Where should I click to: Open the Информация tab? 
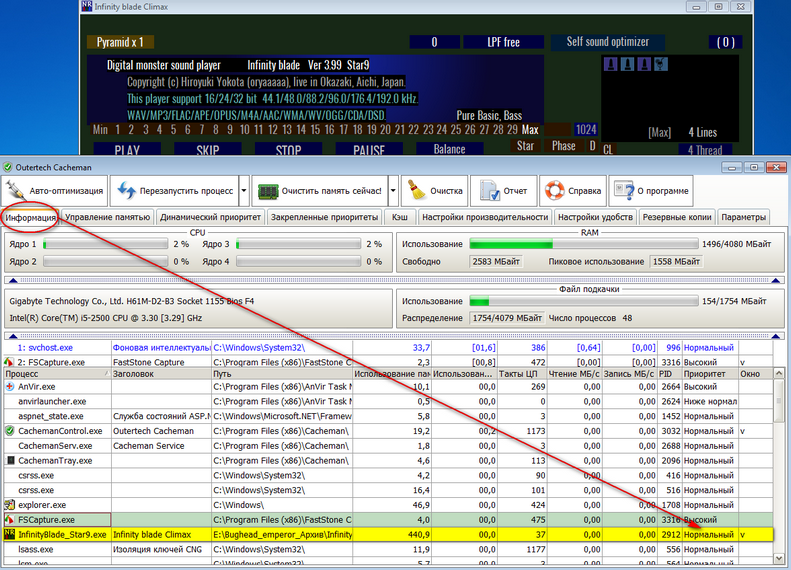point(31,217)
